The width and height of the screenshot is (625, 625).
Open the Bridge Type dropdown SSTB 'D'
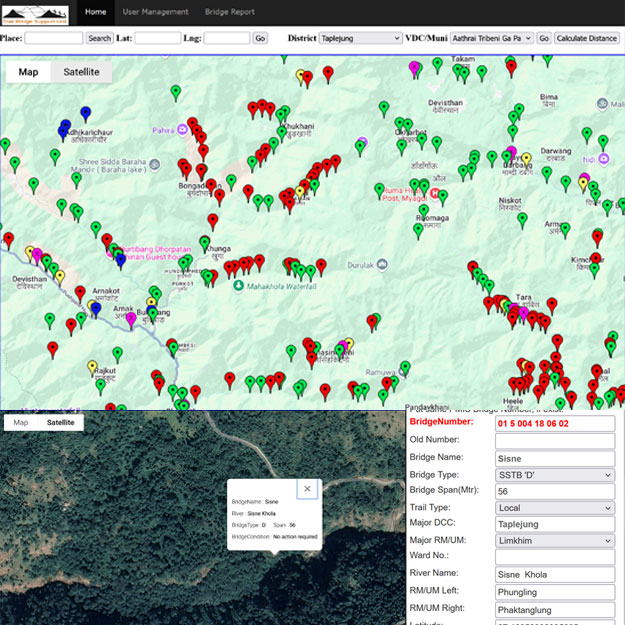coord(555,475)
